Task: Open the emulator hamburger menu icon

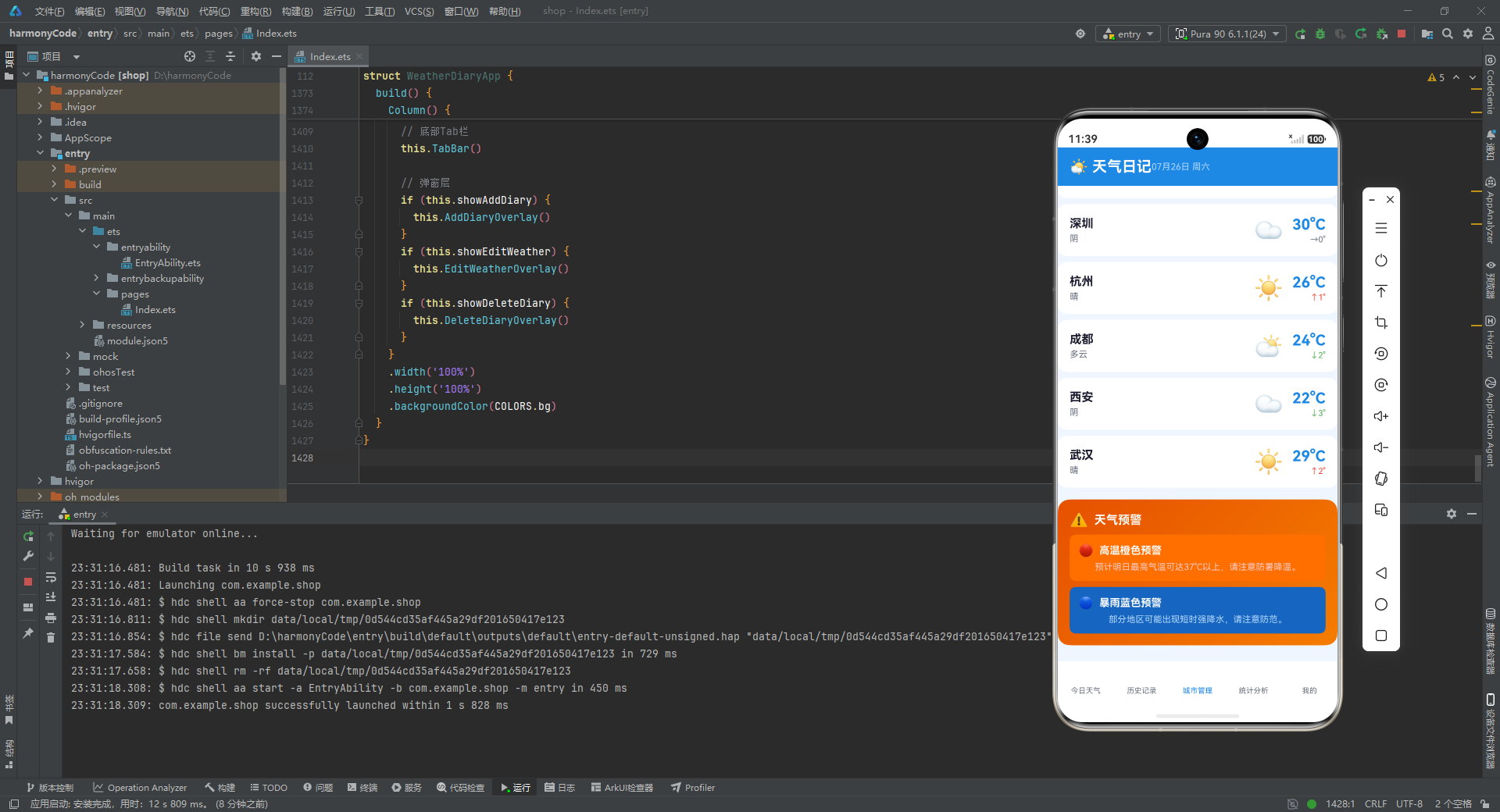Action: [1381, 228]
